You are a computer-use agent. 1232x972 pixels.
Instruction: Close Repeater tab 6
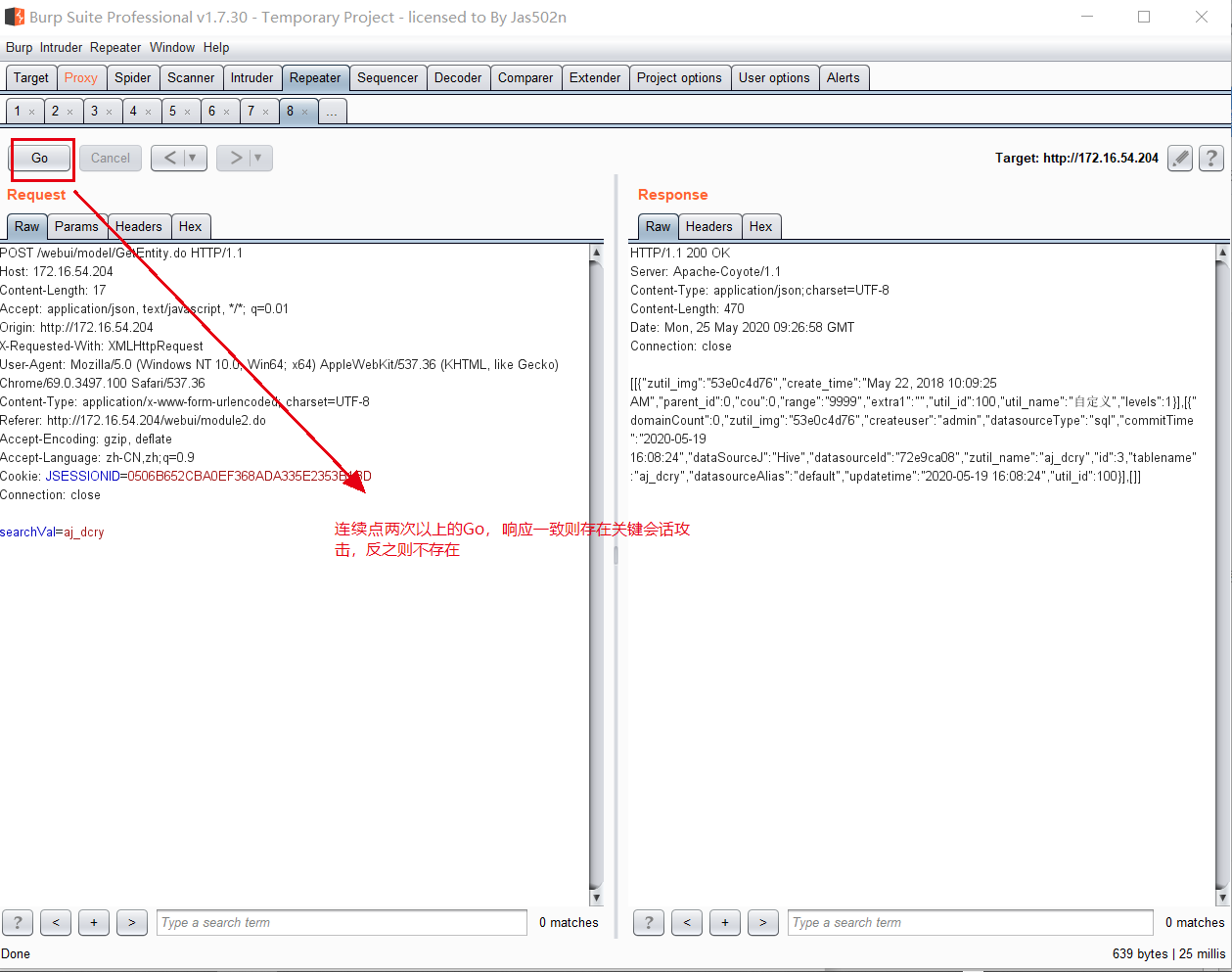coord(227,112)
